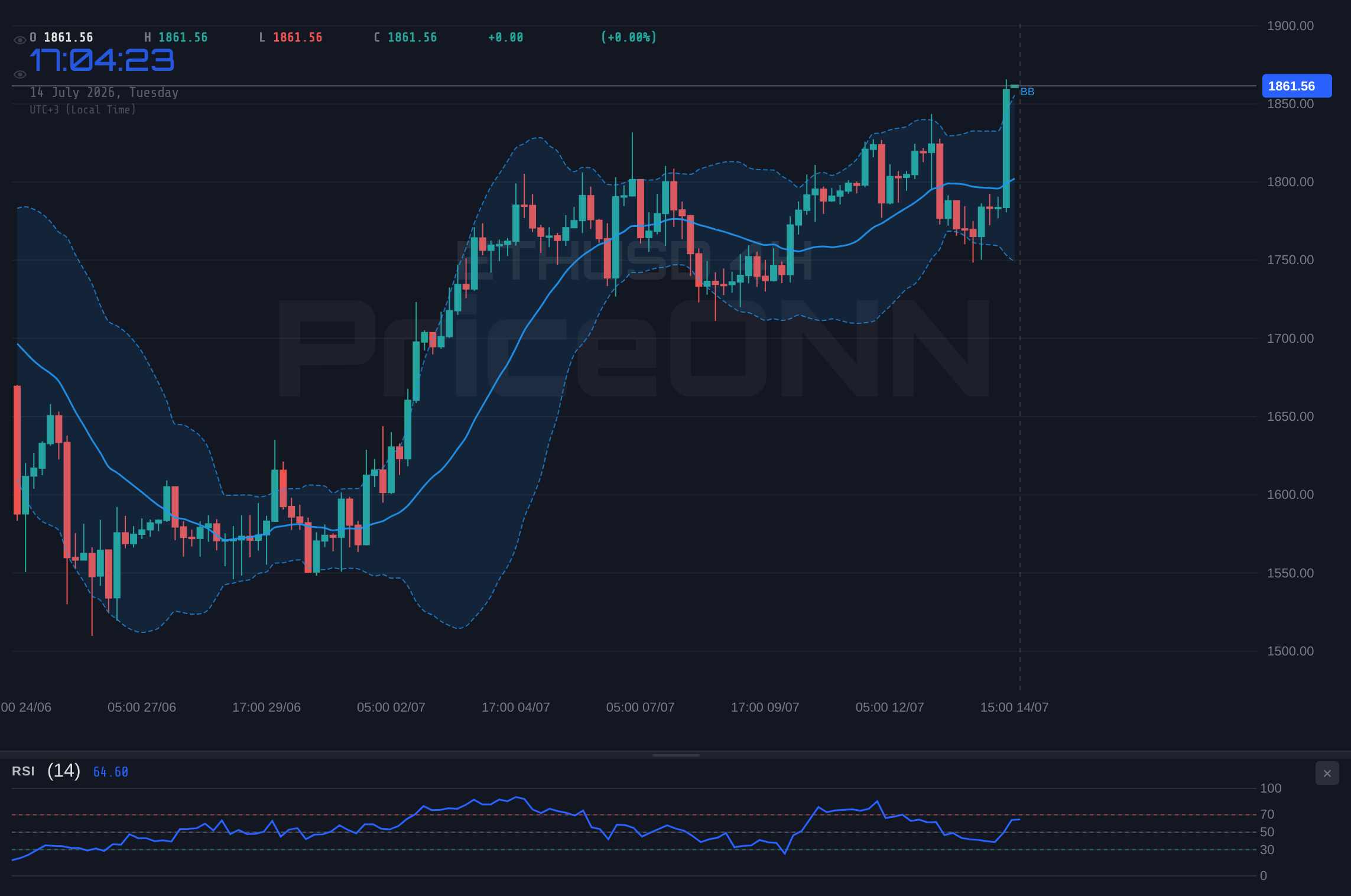Click the 05:00 02/07 time label
1351x896 pixels.
391,707
